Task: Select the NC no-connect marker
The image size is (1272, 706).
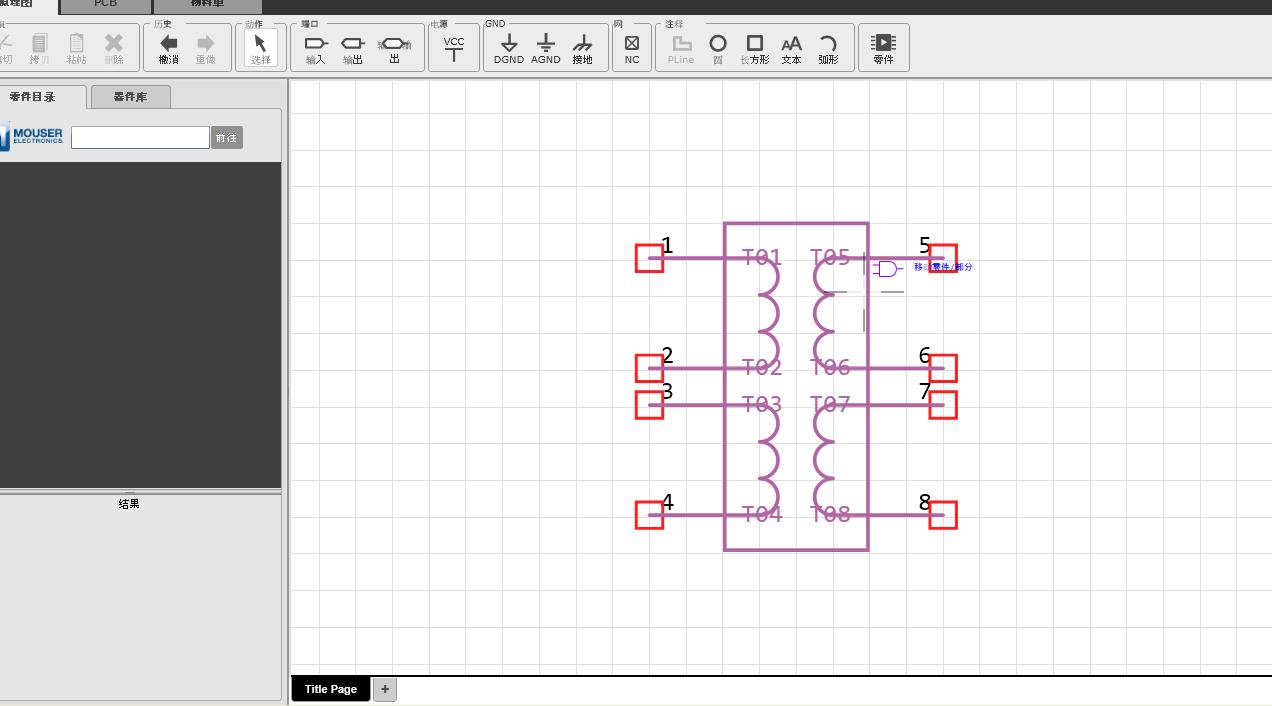Action: [632, 48]
